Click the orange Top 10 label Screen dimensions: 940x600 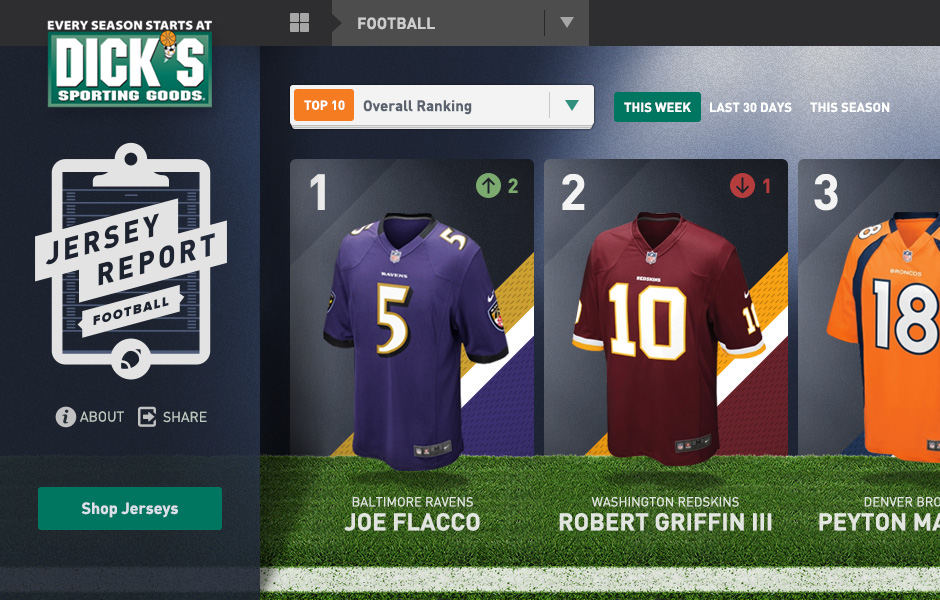tap(324, 105)
